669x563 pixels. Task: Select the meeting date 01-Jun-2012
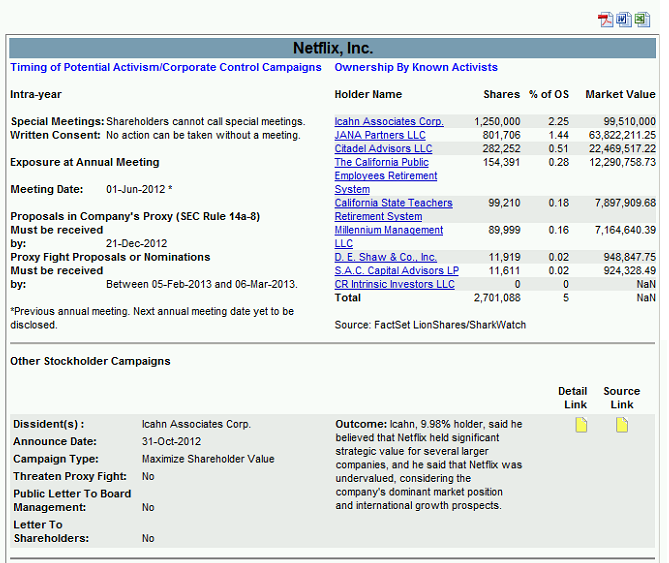tap(136, 189)
